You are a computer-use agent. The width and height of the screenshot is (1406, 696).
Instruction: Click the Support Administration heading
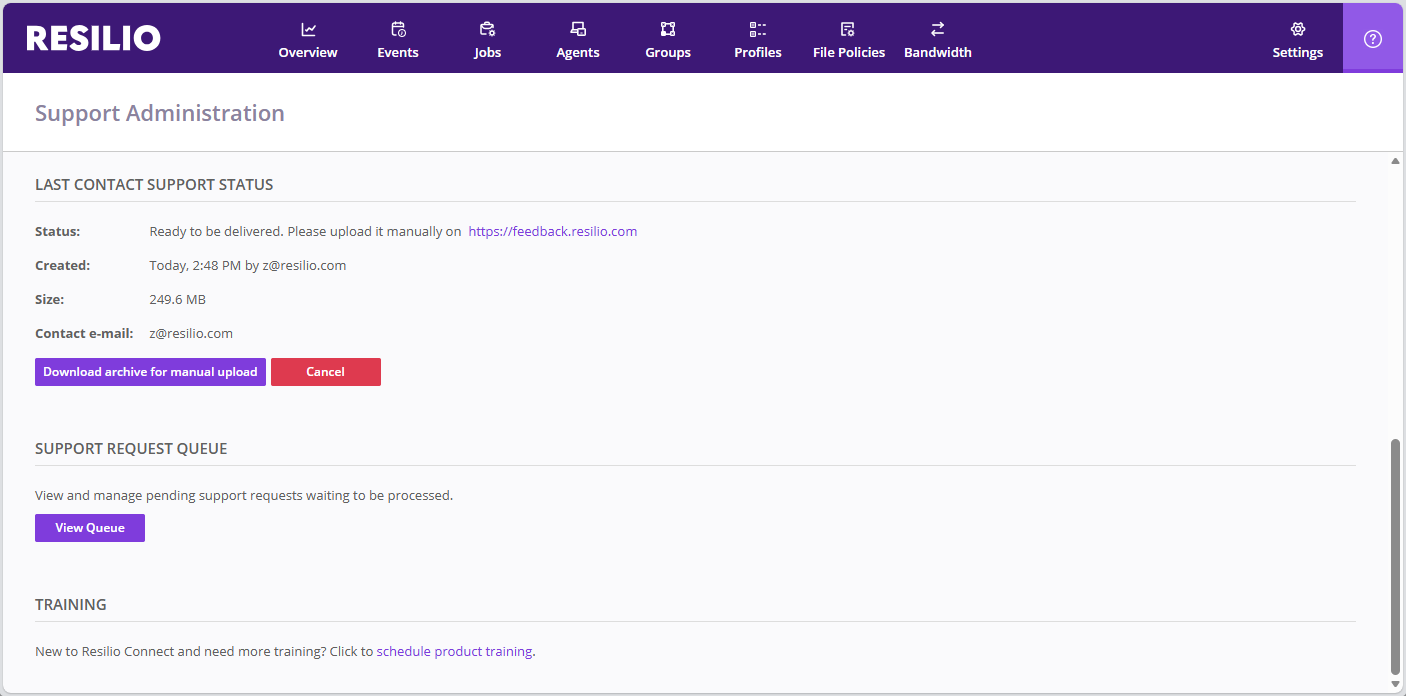160,113
